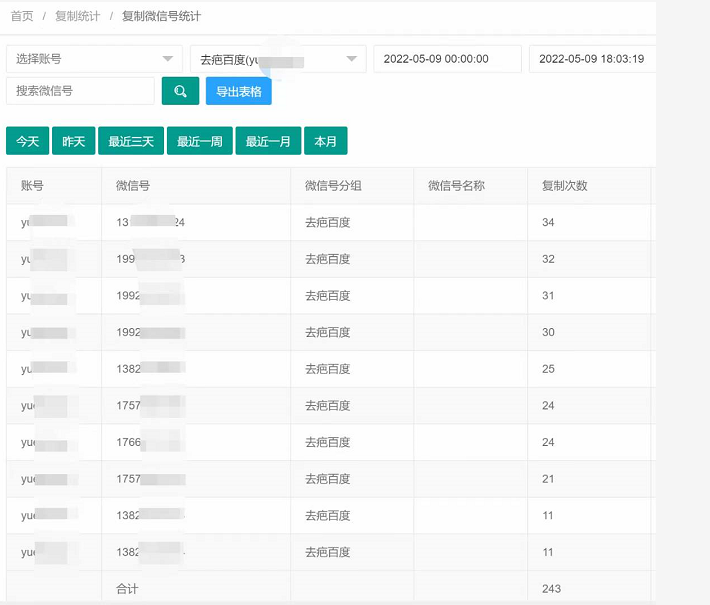Select the 最近一周 range button
Screen dimensions: 710x605
(x=199, y=142)
